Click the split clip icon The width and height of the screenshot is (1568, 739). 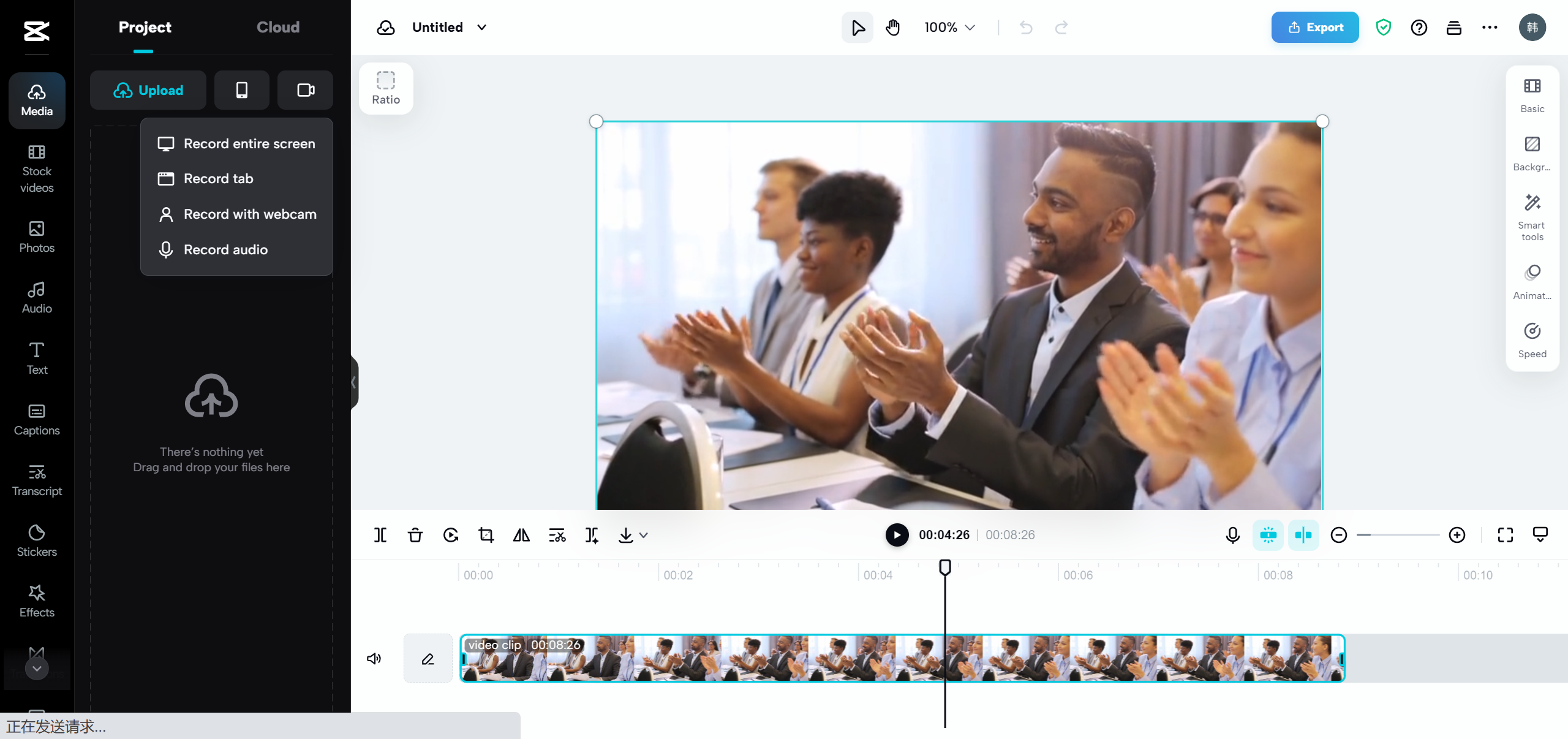click(380, 535)
